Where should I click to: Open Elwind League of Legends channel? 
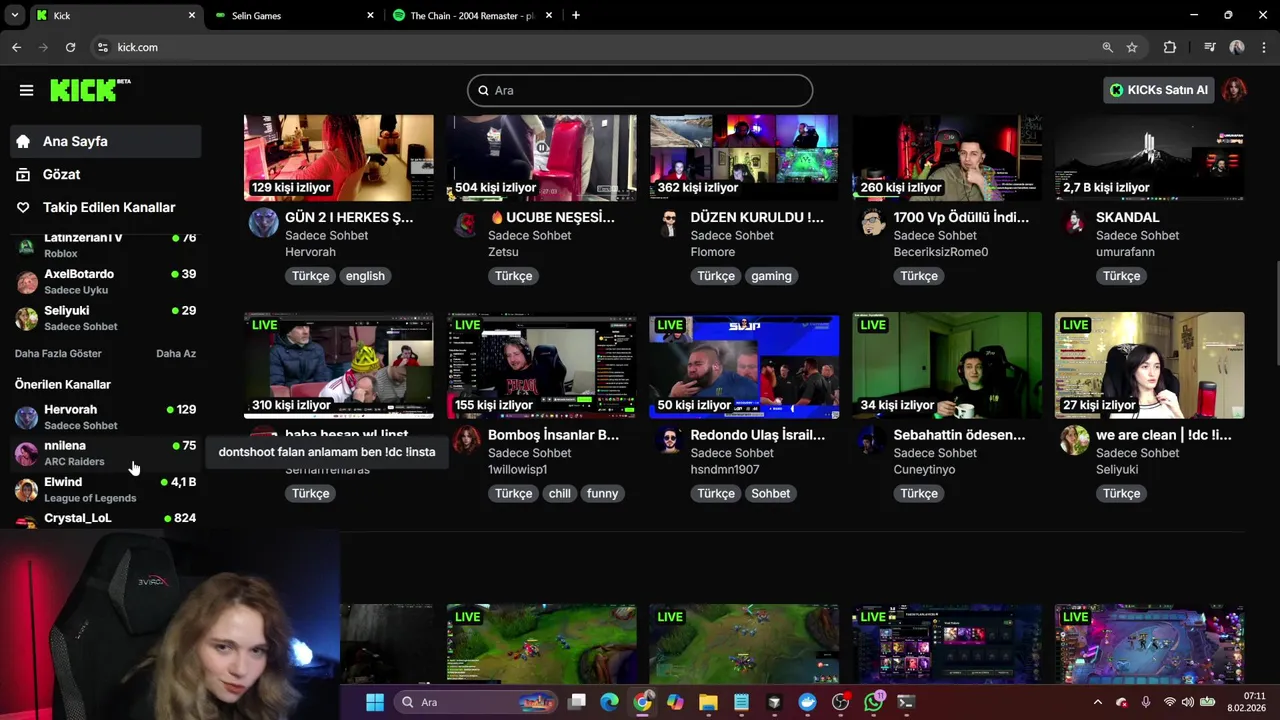point(106,489)
